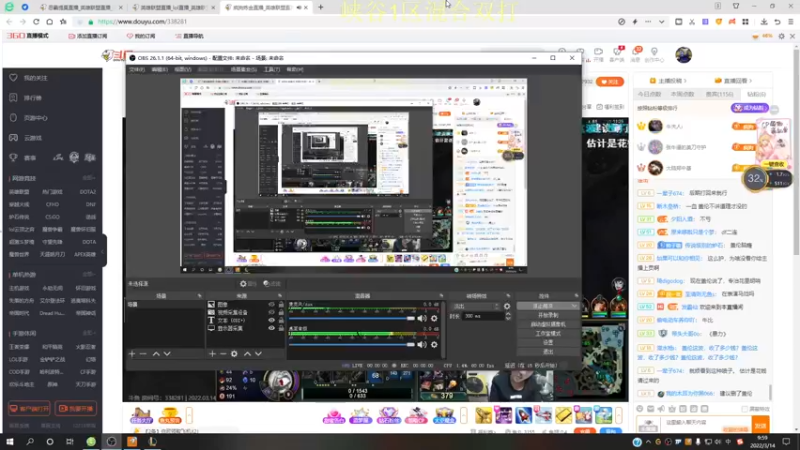
Task: Bookmark page with star icon
Action: tap(63, 22)
